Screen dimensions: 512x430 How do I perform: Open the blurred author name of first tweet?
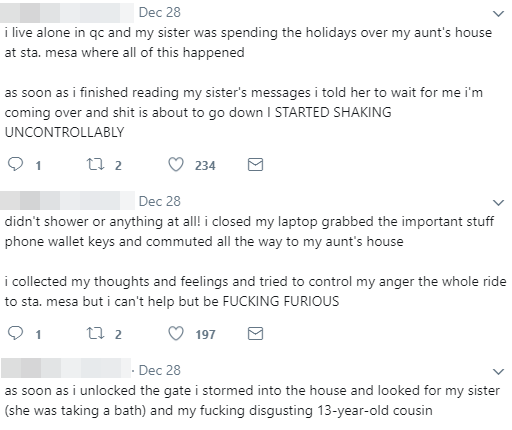click(x=67, y=13)
